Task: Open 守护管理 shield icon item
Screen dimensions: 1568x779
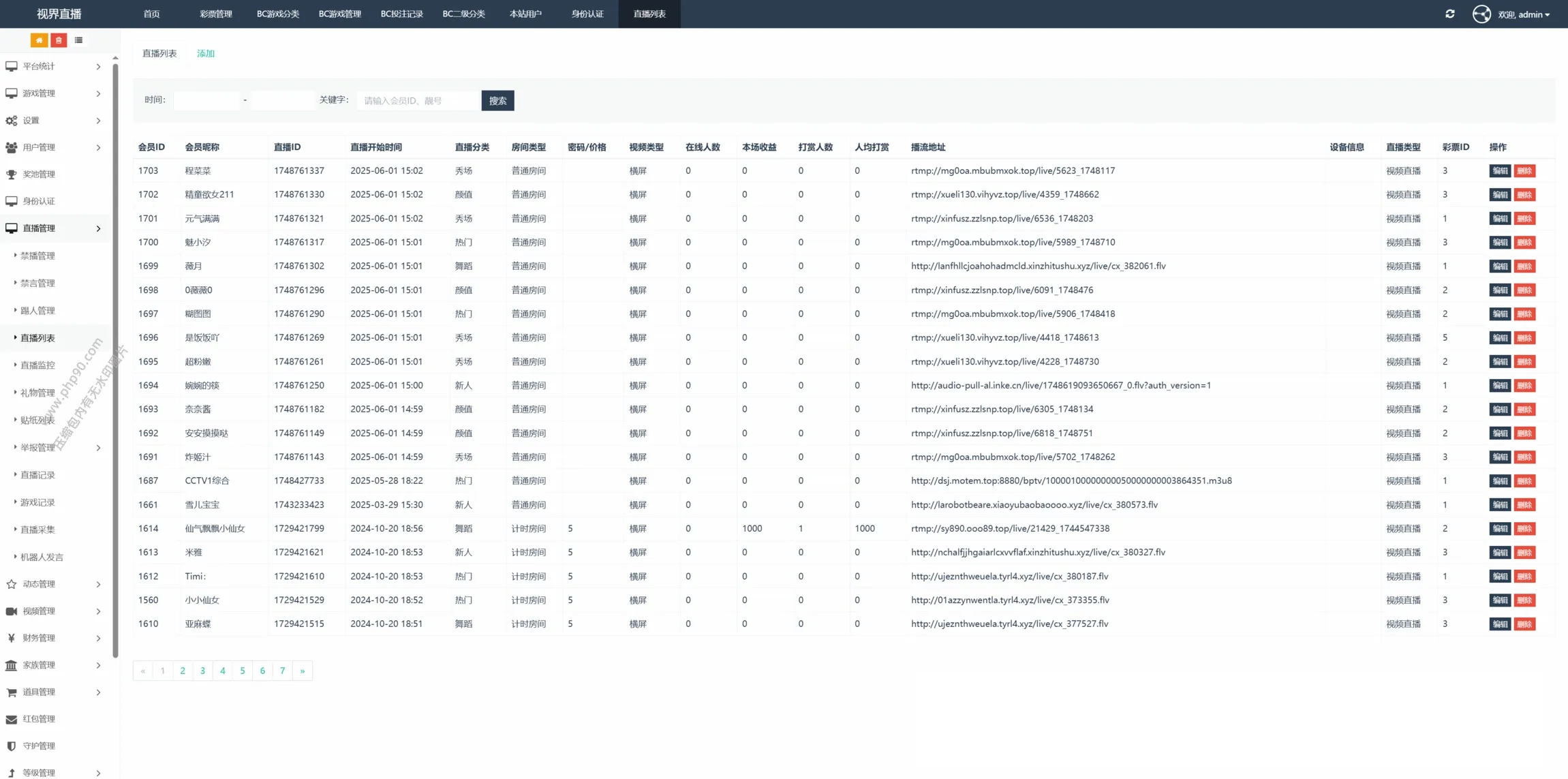Action: (x=39, y=746)
